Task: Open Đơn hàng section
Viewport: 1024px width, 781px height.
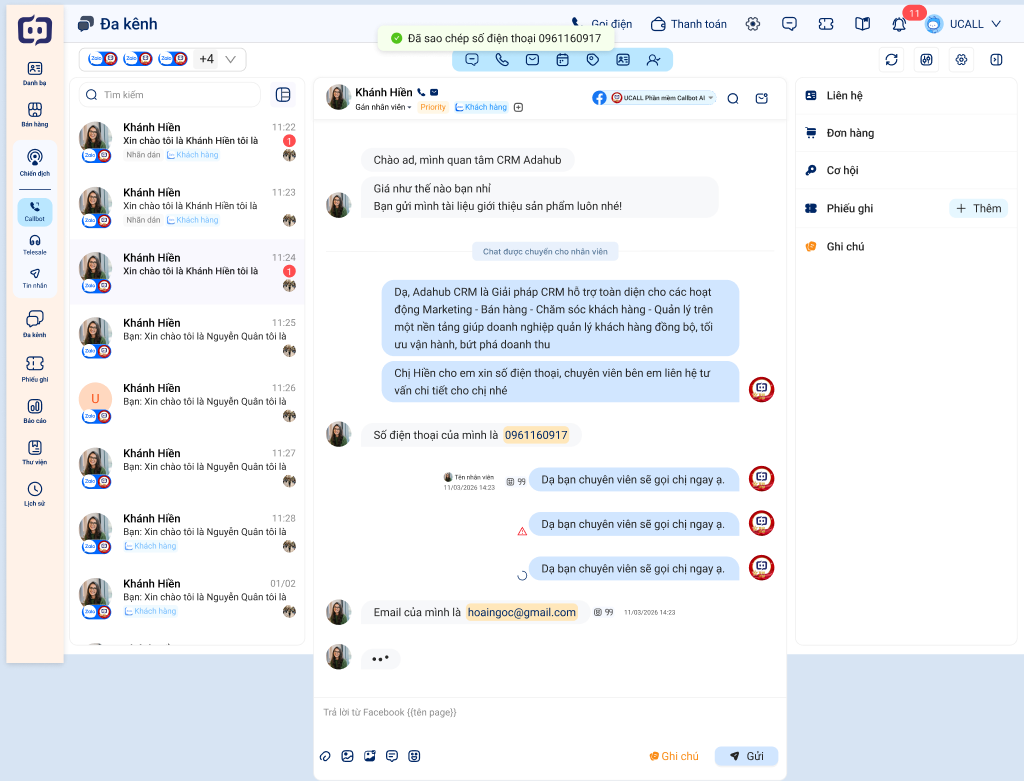Action: point(905,133)
